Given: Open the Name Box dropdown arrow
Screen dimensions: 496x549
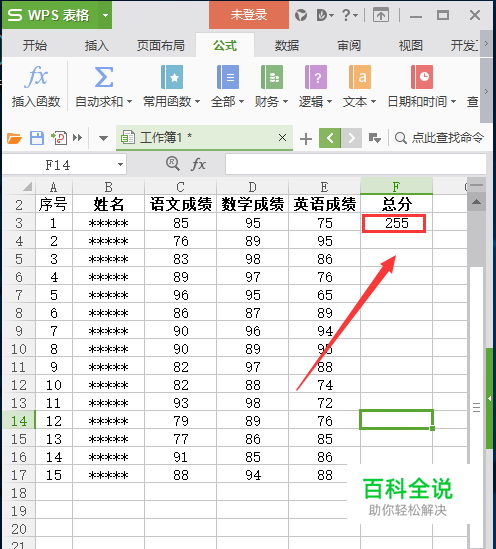Looking at the screenshot, I should click(x=120, y=164).
